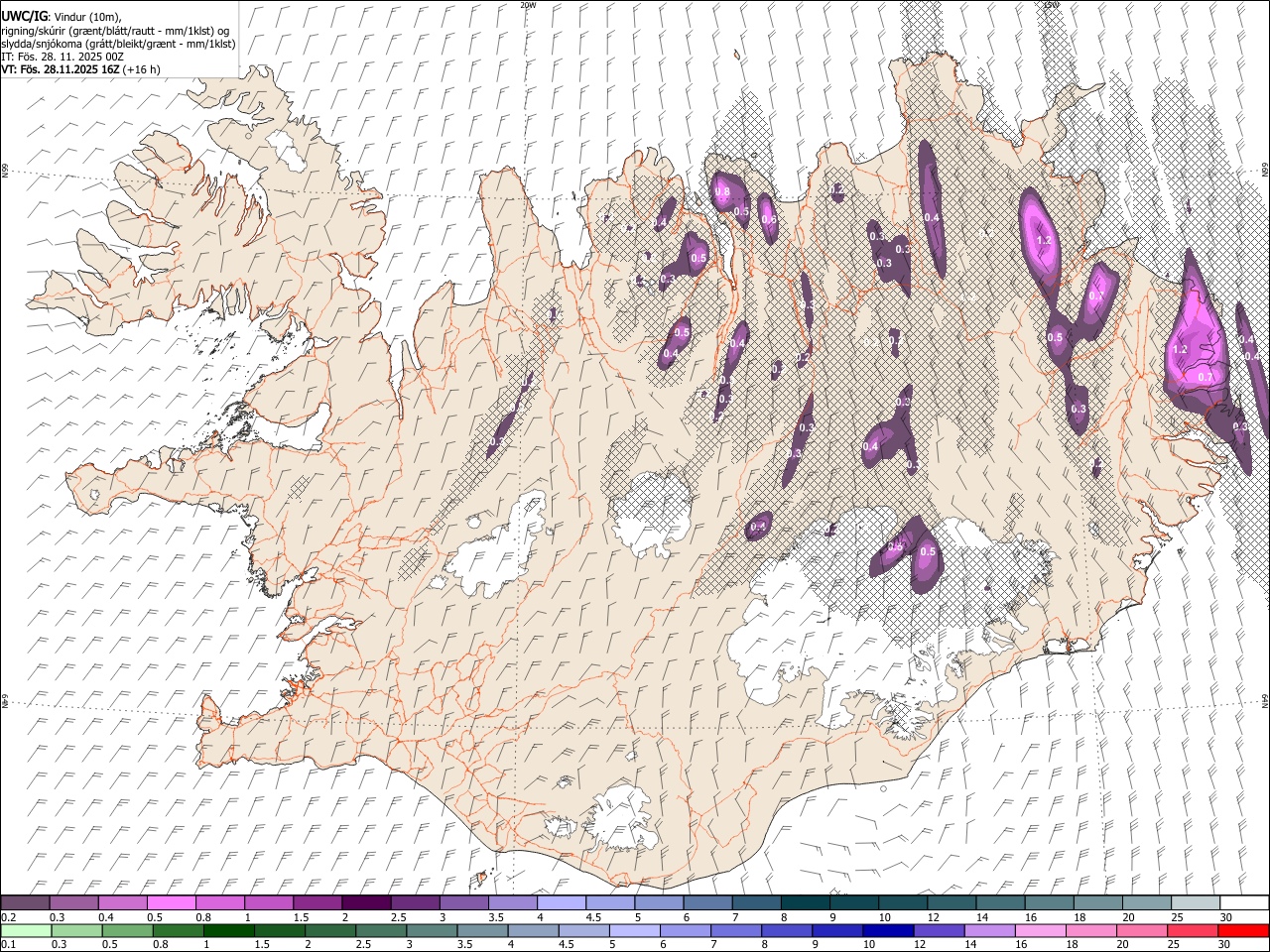Click the 0.8 snowfall value on the map
The height and width of the screenshot is (952, 1270).
click(x=722, y=191)
